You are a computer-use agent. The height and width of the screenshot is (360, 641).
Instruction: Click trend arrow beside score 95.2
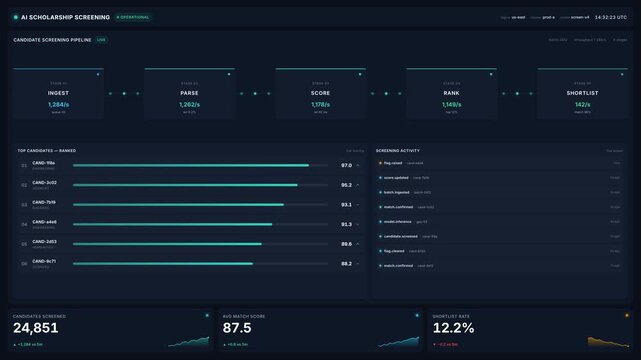coord(358,185)
